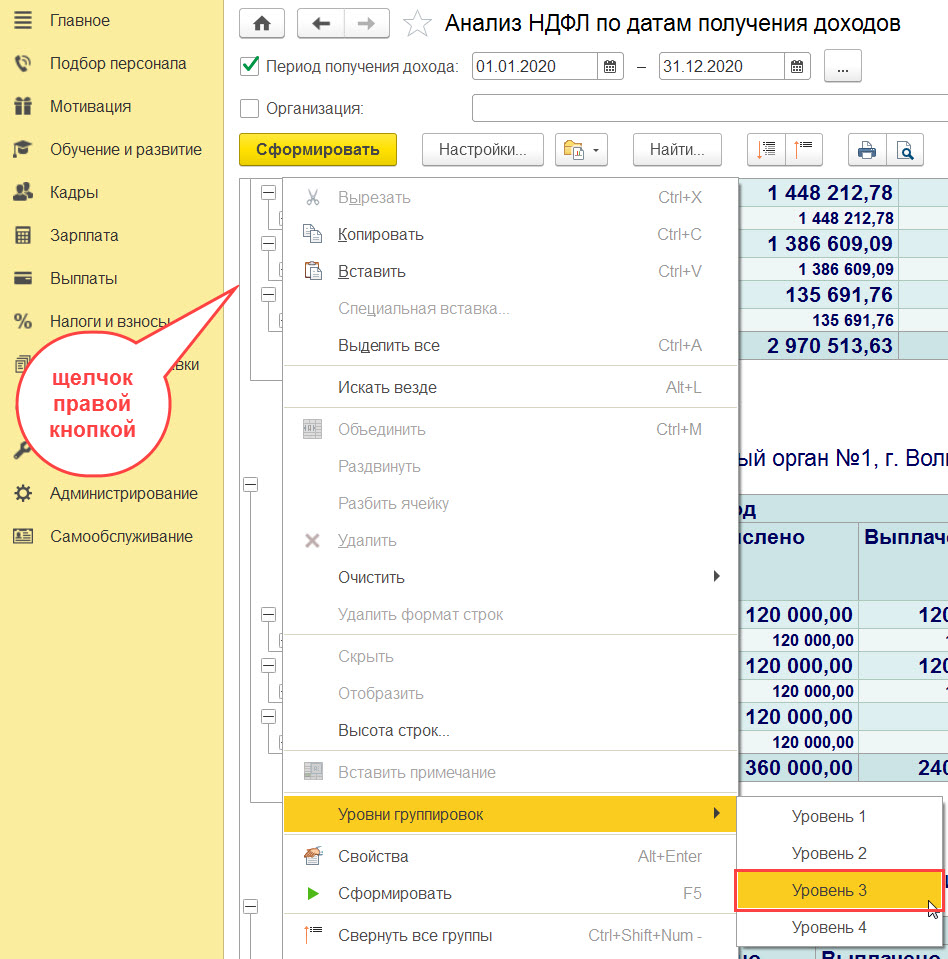The height and width of the screenshot is (959, 948).
Task: Enable the Организация filter checkbox
Action: pos(250,108)
